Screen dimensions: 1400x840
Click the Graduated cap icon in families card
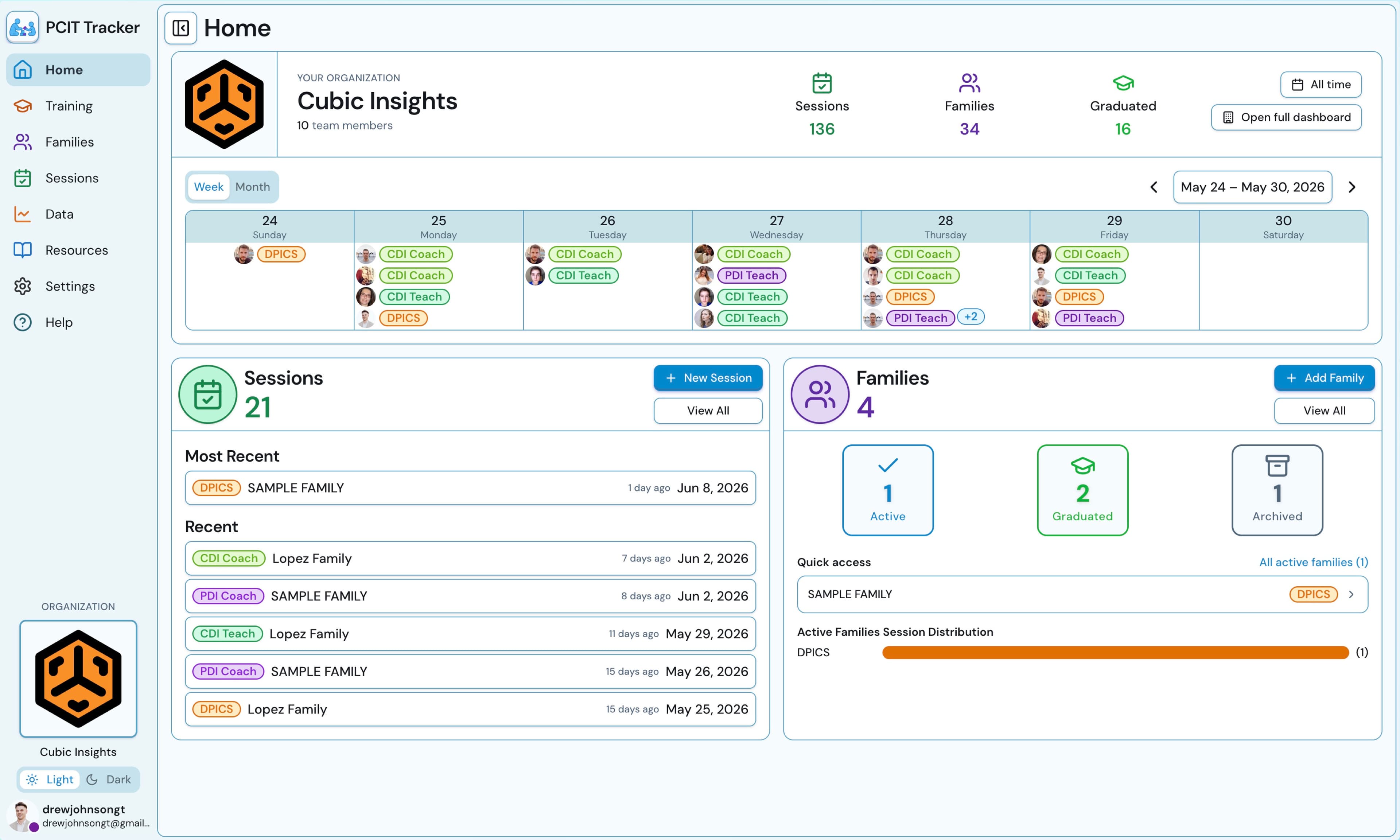1082,466
